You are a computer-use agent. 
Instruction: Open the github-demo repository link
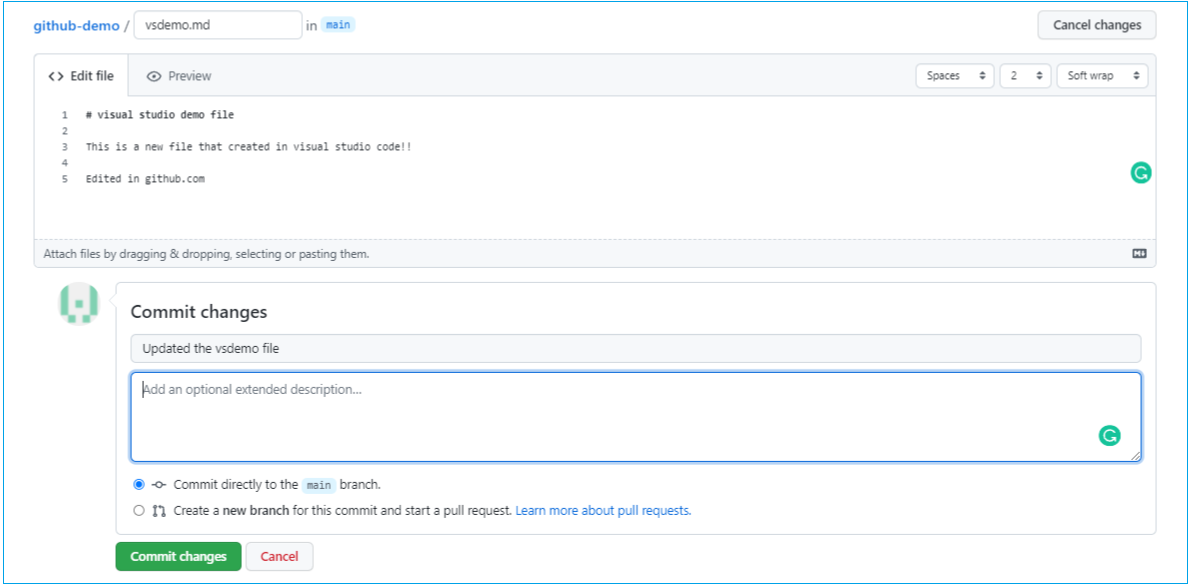76,26
